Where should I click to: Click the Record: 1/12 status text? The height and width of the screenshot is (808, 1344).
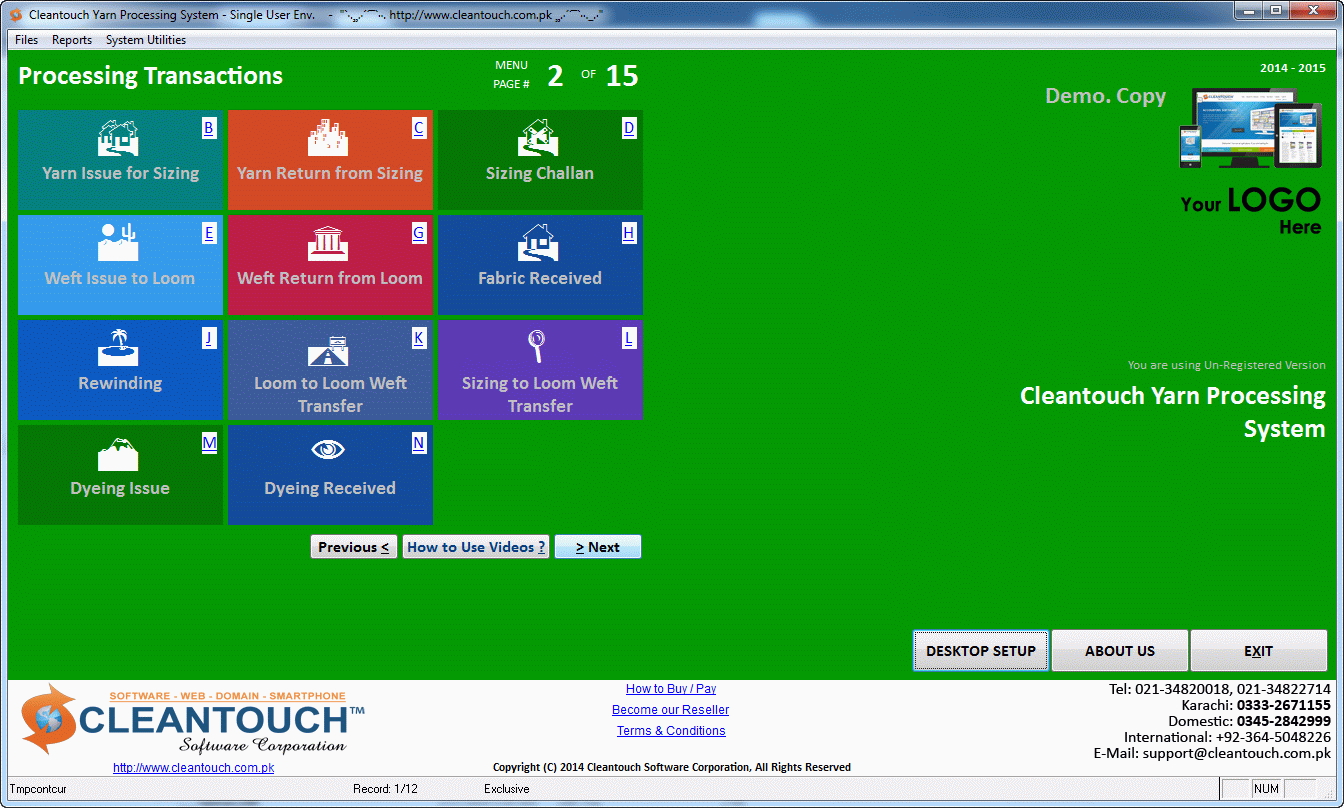coord(385,789)
